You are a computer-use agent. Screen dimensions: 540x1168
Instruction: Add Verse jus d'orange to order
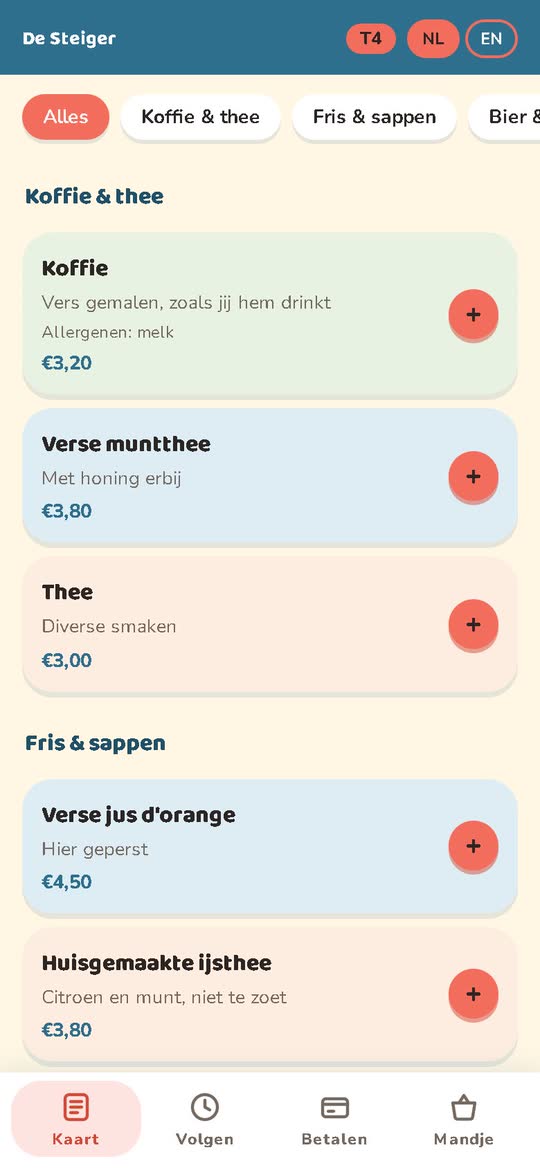click(x=473, y=845)
